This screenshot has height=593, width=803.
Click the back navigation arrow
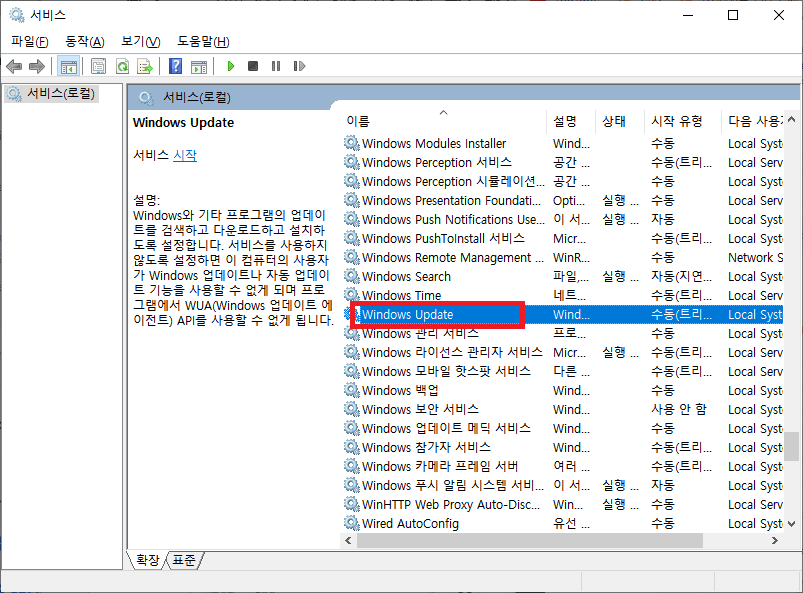pos(13,66)
